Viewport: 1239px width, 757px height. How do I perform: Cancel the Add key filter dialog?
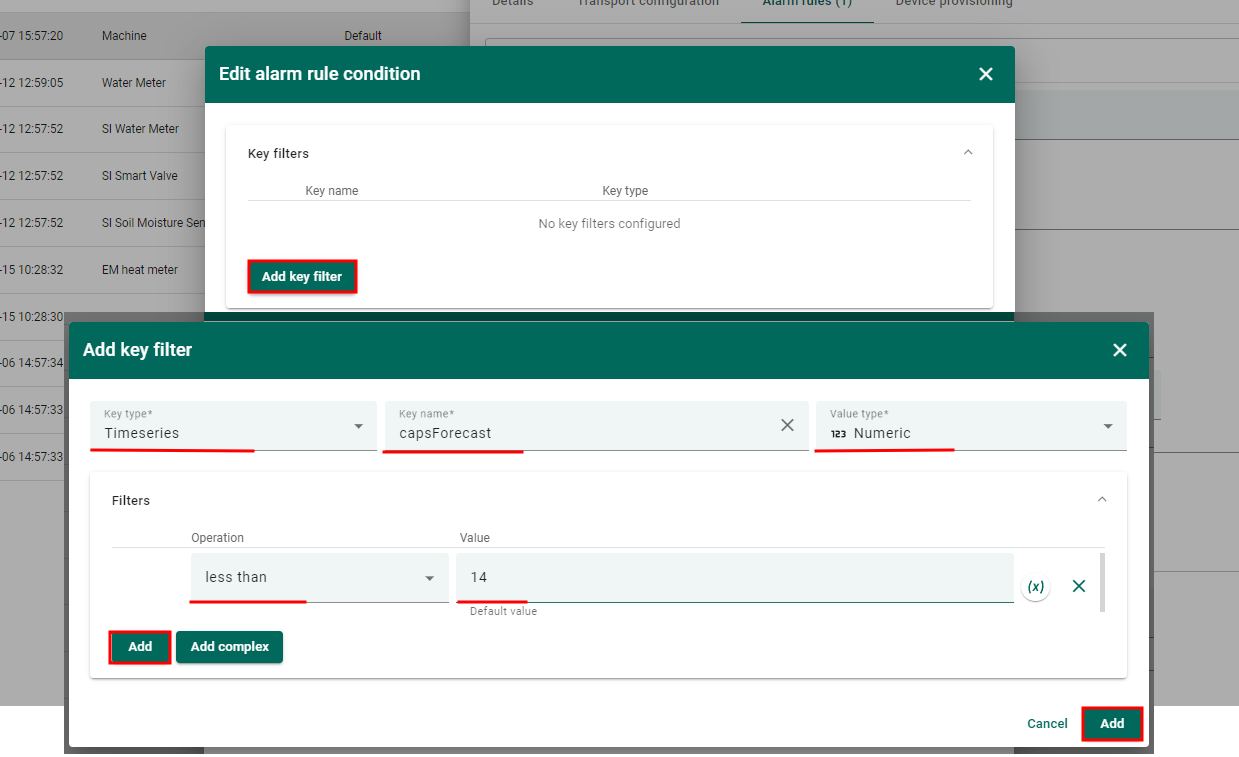1047,724
